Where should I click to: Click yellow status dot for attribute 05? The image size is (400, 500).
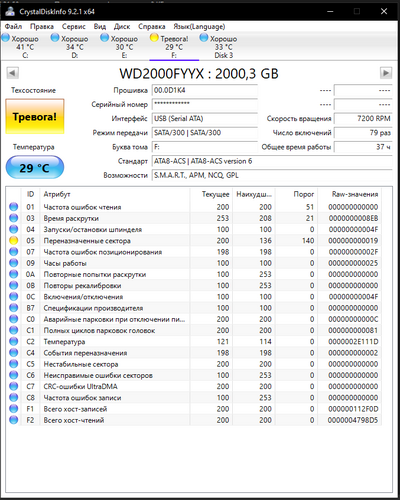(x=14, y=240)
